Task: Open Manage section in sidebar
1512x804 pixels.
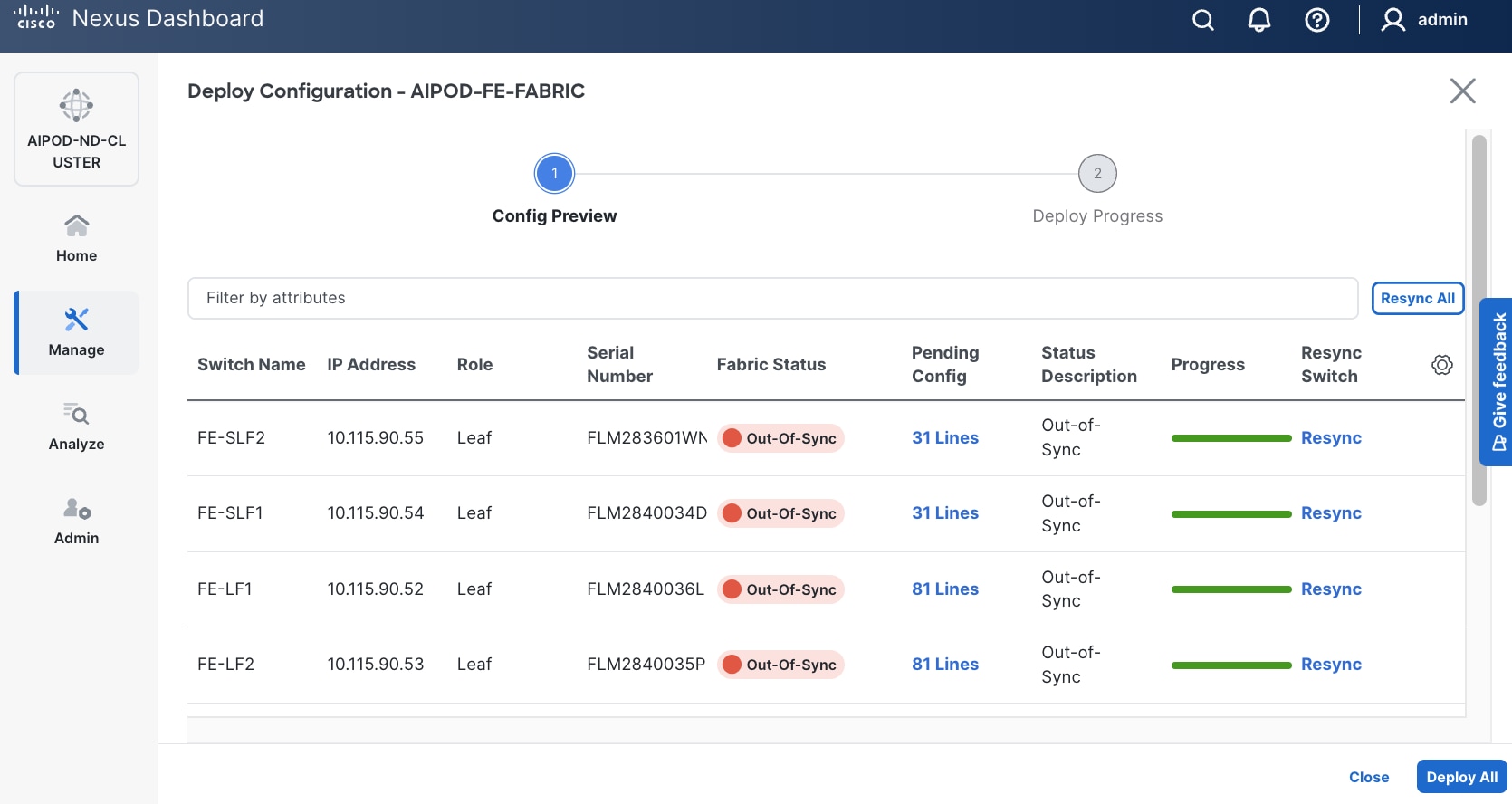Action: [77, 332]
